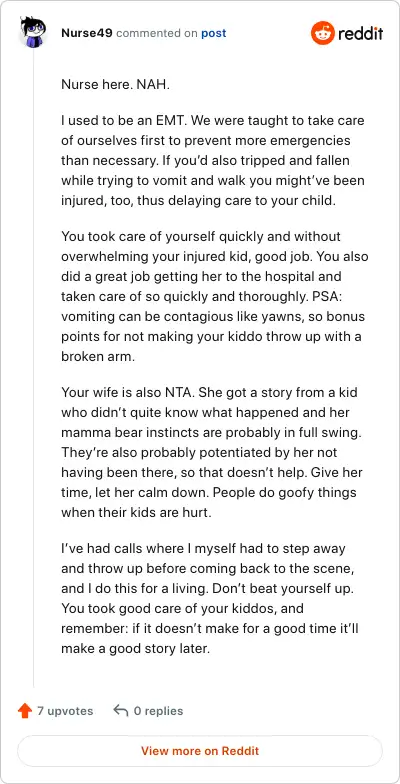The width and height of the screenshot is (400, 784).
Task: Click the paragraph starting "You took care of yourself"
Action: tap(214, 296)
